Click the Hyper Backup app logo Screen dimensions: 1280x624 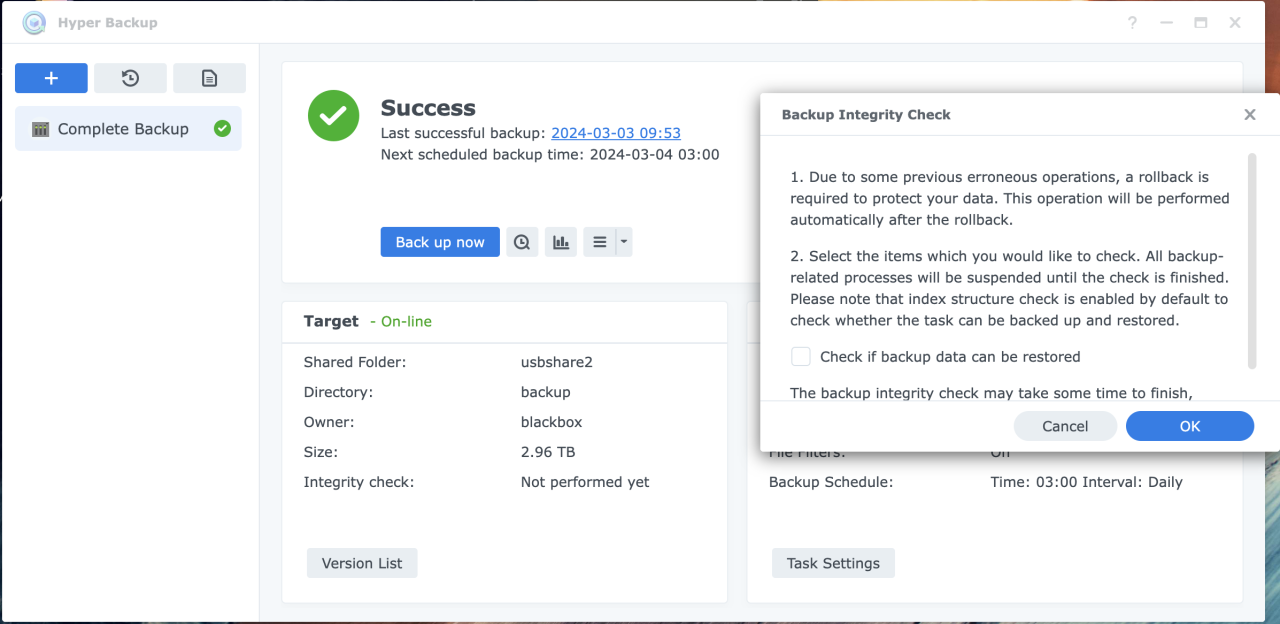(34, 22)
